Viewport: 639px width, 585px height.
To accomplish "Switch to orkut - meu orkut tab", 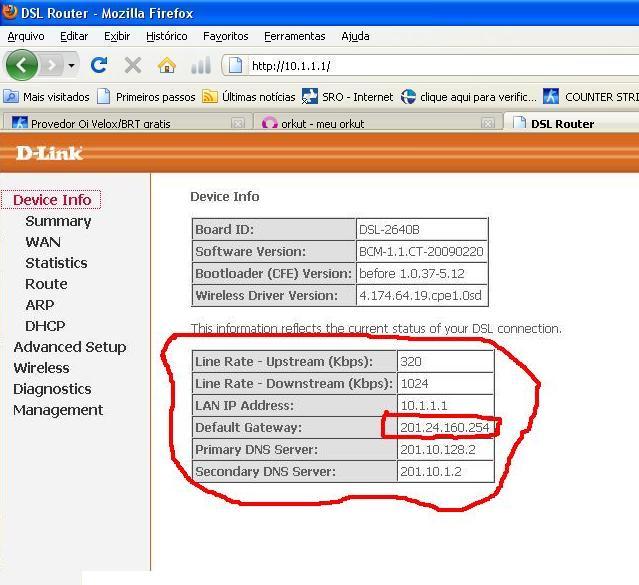I will [x=325, y=124].
